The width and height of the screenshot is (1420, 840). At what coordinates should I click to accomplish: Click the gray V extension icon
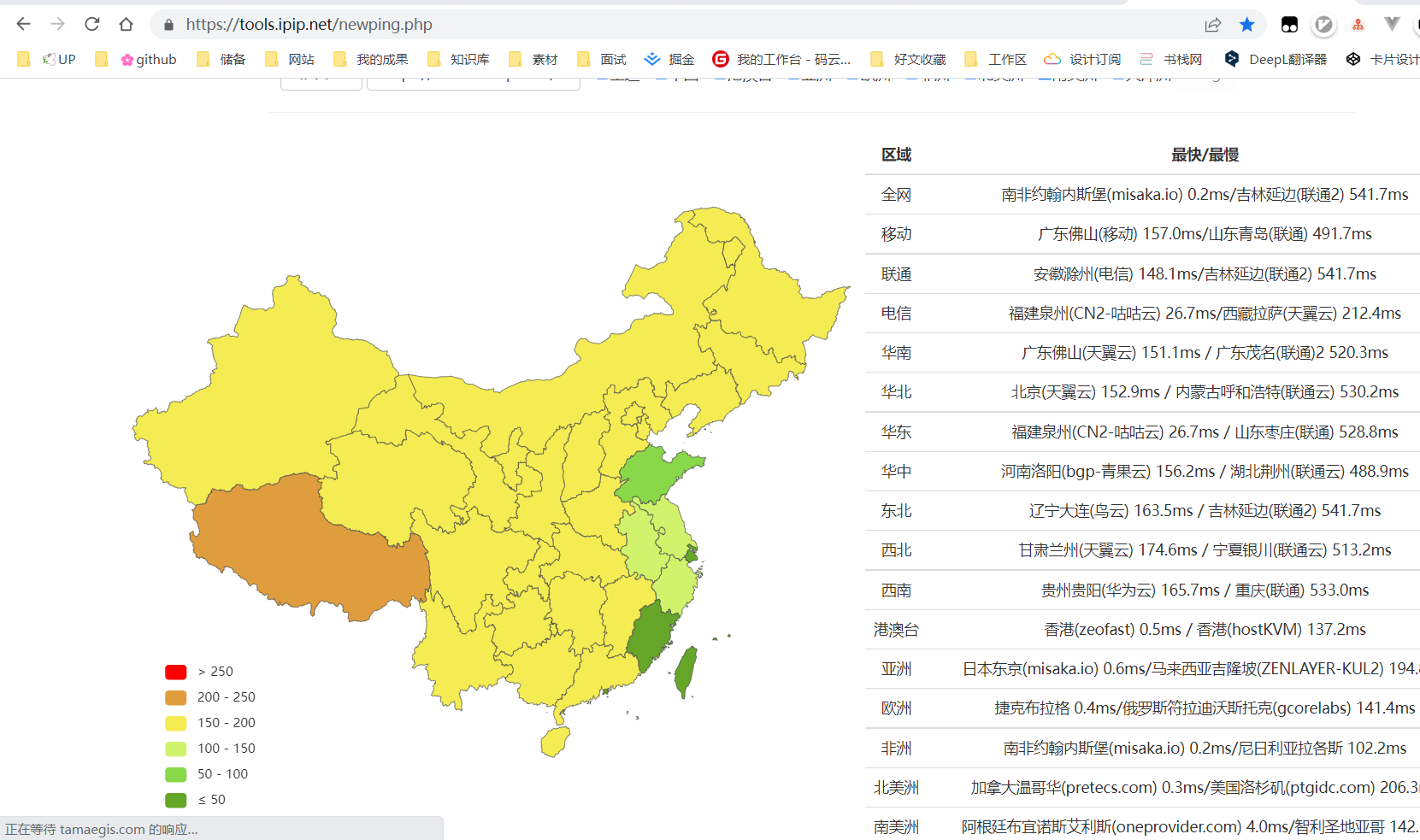(x=1389, y=24)
